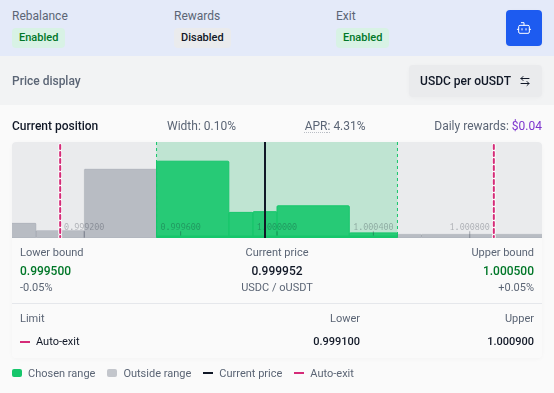The width and height of the screenshot is (554, 393).
Task: Click the right pink auto-exit marker line
Action: 494,190
